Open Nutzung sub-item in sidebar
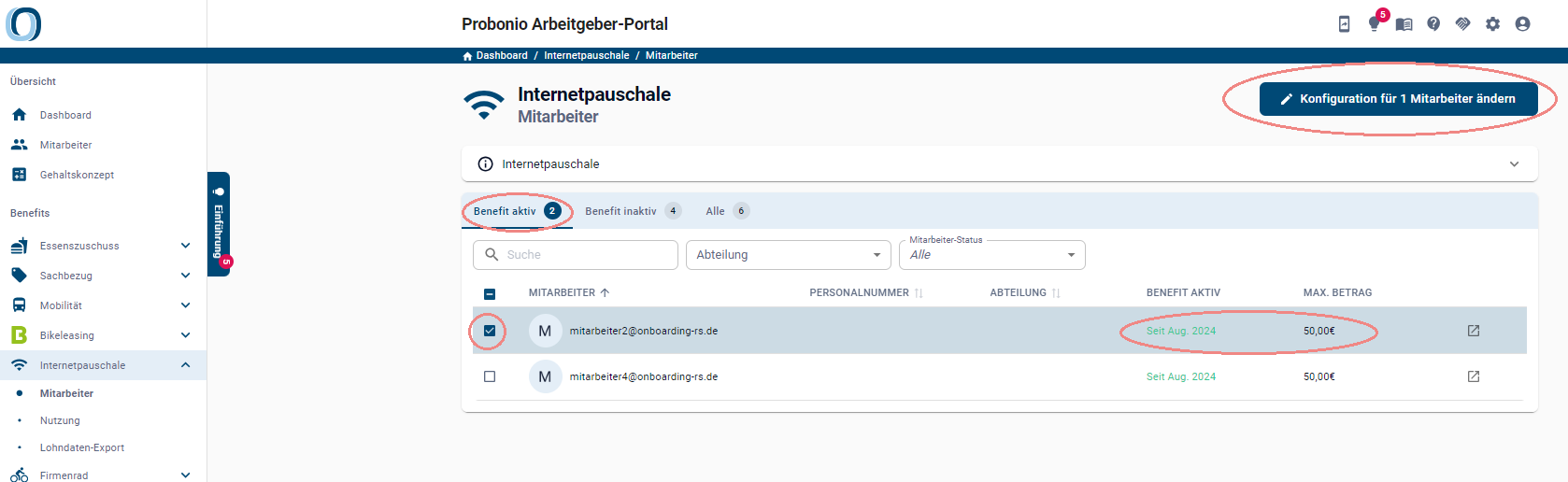Viewport: 1568px width, 482px height. point(60,420)
